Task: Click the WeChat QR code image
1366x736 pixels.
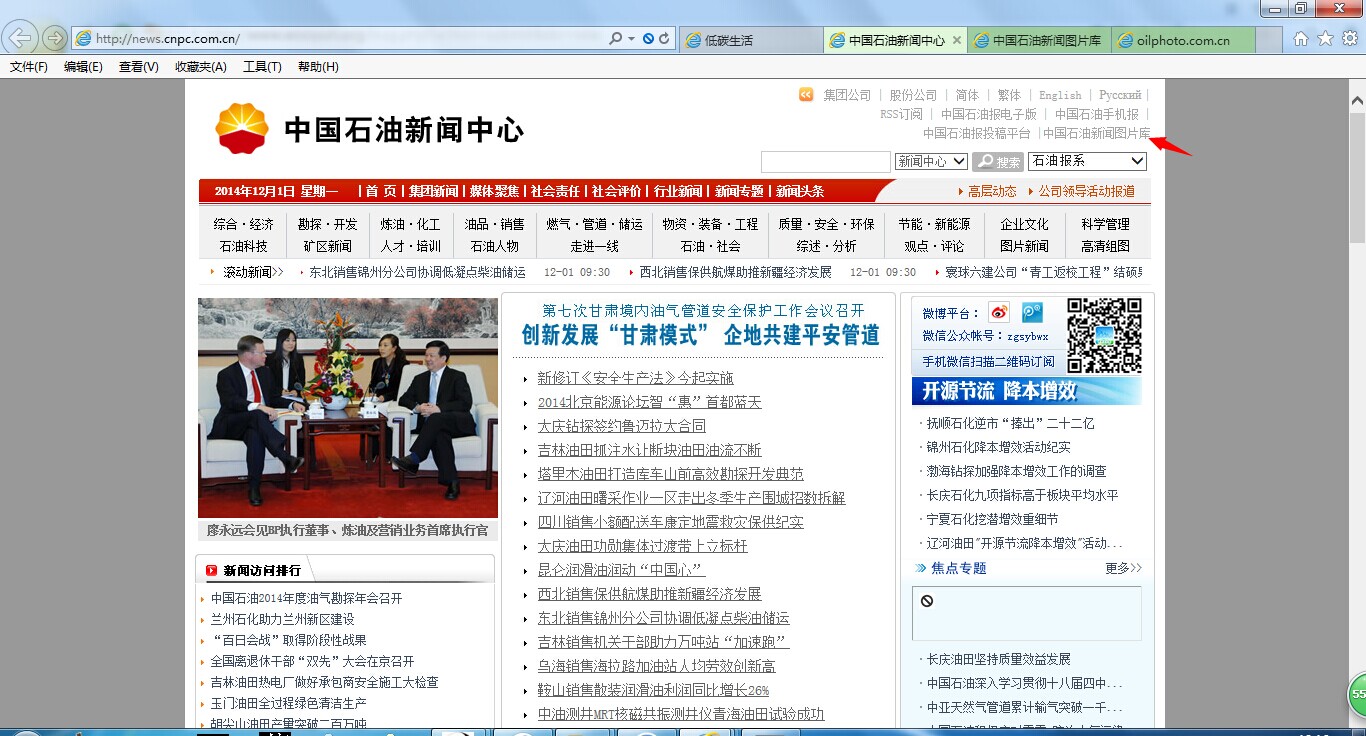Action: tap(1104, 336)
